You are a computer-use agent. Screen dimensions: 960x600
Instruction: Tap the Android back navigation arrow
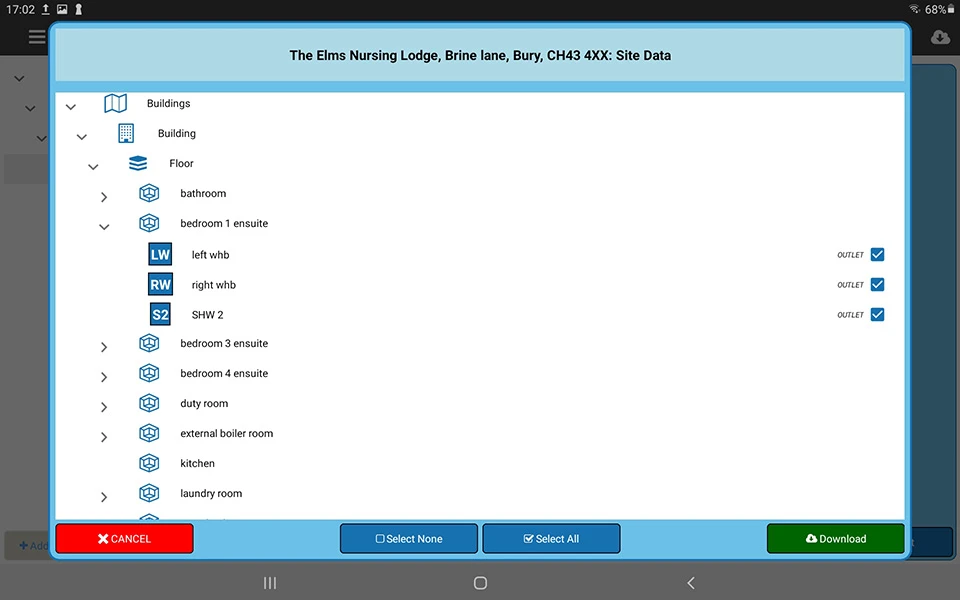(x=690, y=582)
